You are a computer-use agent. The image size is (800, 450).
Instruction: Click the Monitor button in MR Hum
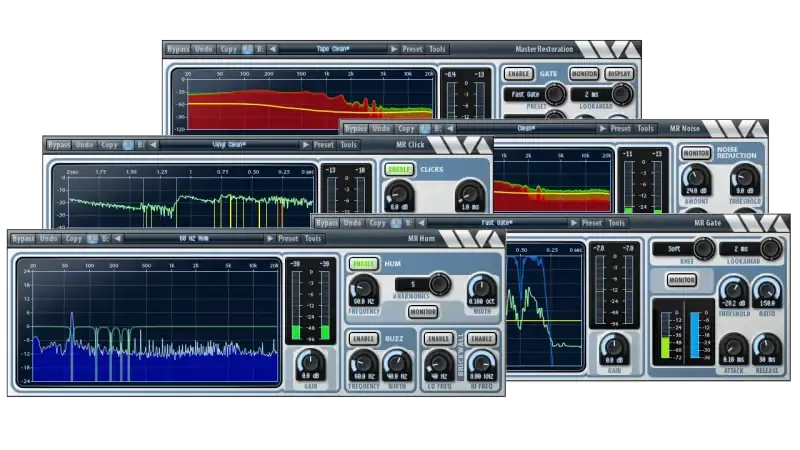point(423,312)
